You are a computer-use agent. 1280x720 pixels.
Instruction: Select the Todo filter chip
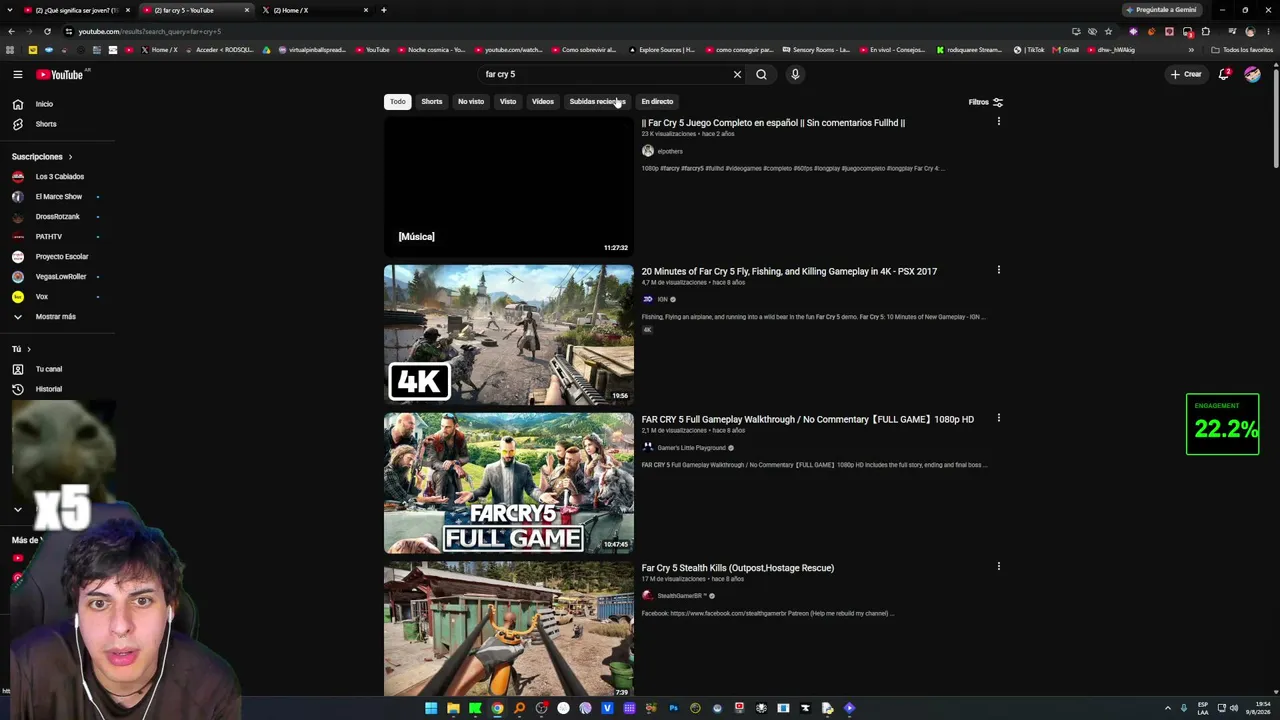pyautogui.click(x=398, y=102)
